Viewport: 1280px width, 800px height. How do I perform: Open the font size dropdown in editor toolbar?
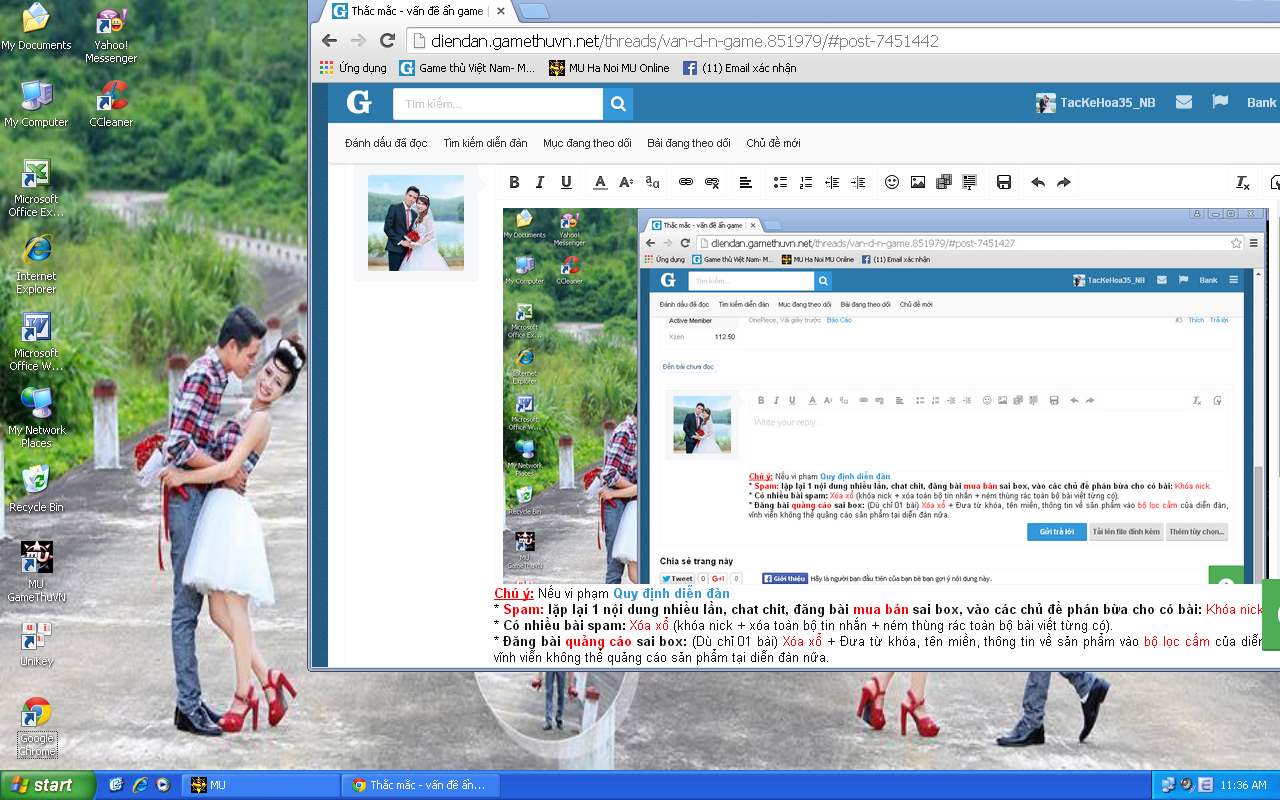pos(626,182)
